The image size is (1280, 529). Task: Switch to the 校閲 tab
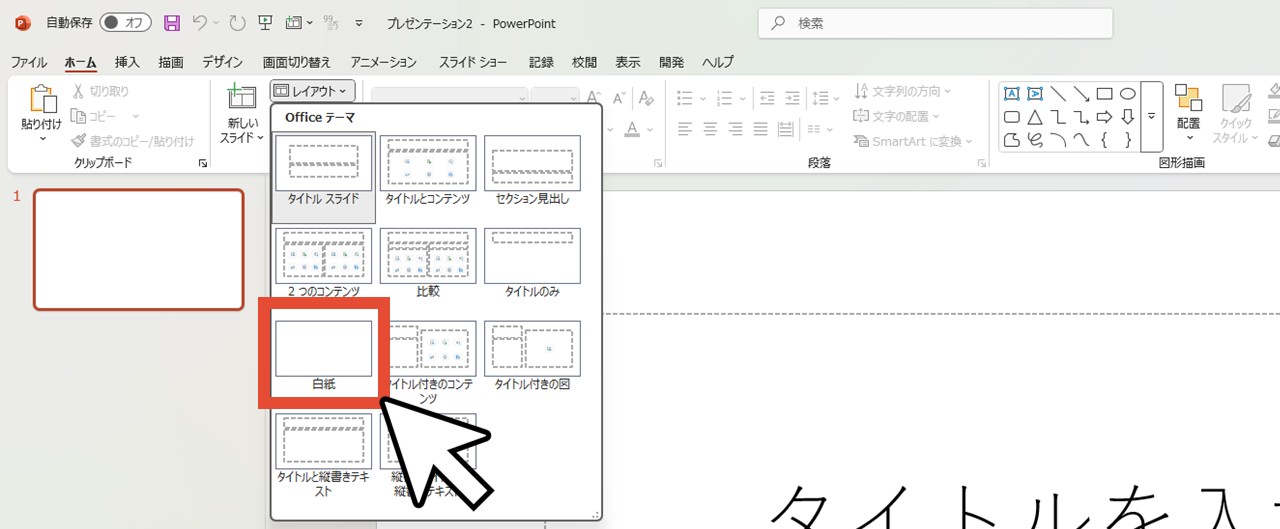(584, 62)
